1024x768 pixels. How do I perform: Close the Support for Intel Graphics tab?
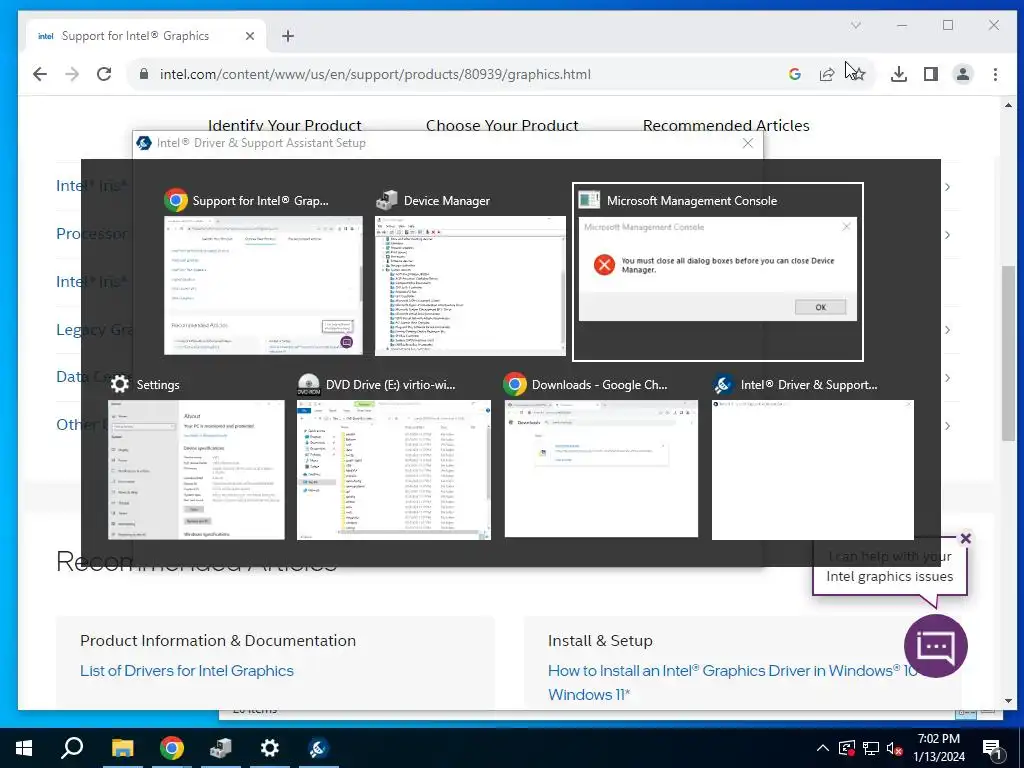[249, 36]
